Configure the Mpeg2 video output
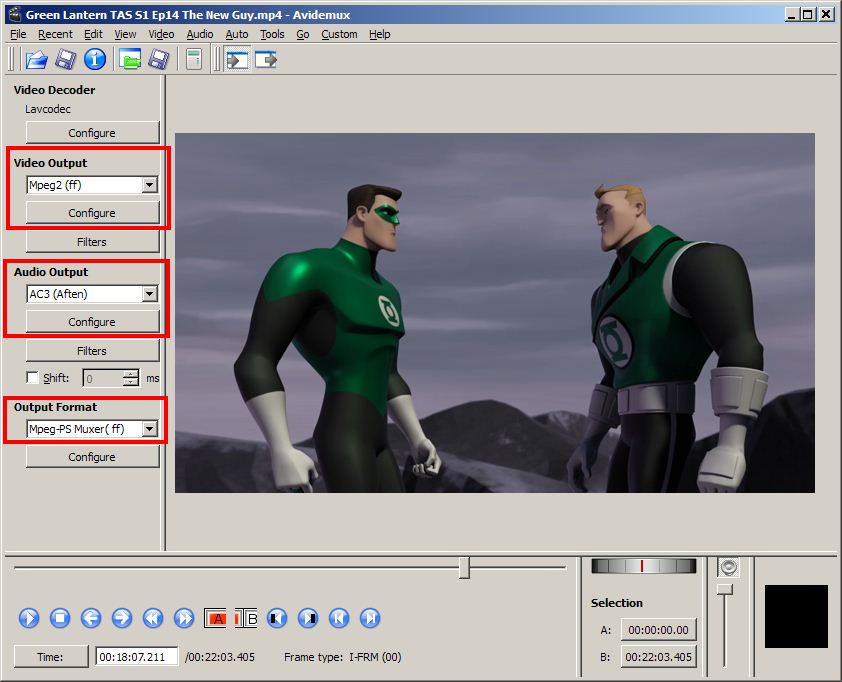842x682 pixels. [92, 213]
